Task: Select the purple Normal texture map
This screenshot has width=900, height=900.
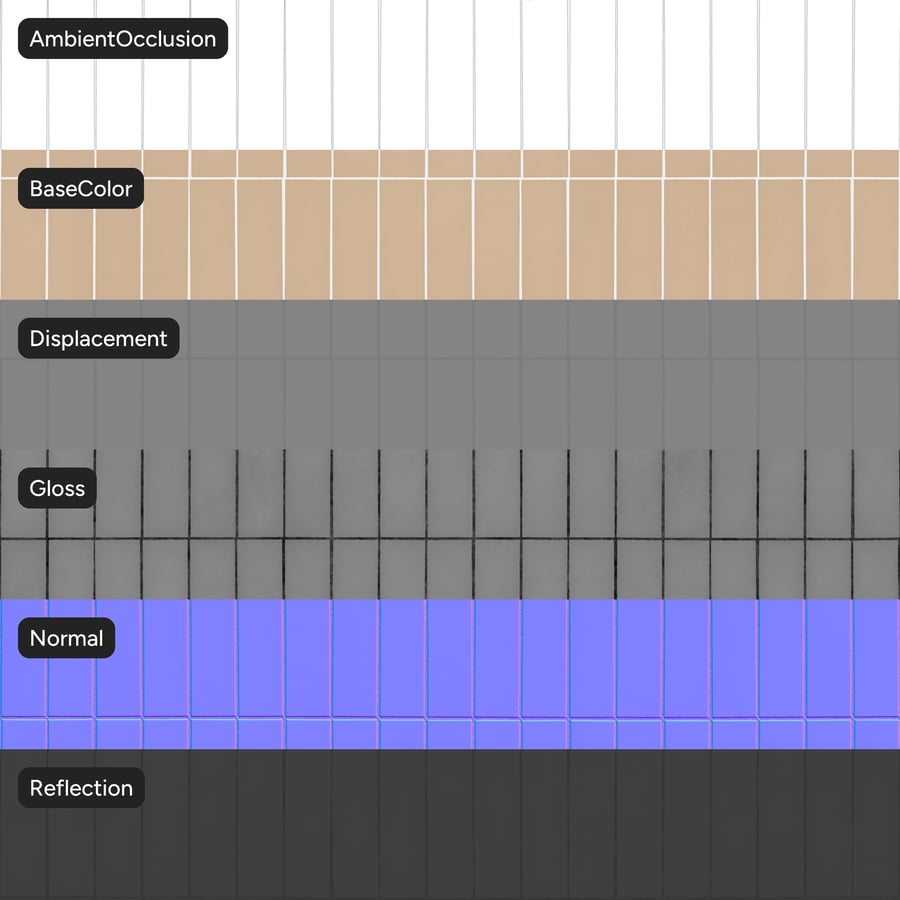Action: 450,674
